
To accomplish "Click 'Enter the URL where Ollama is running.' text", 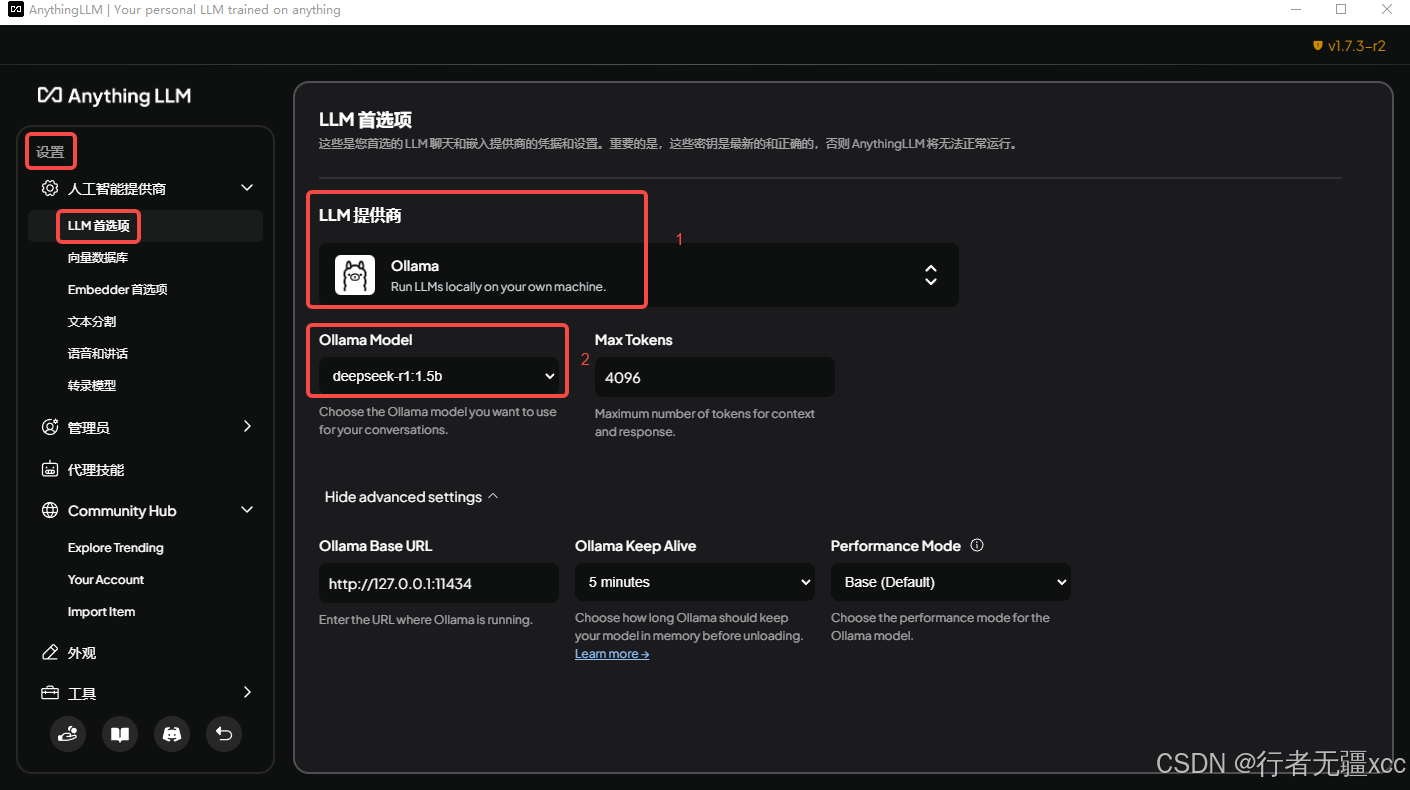I will click(x=426, y=620).
